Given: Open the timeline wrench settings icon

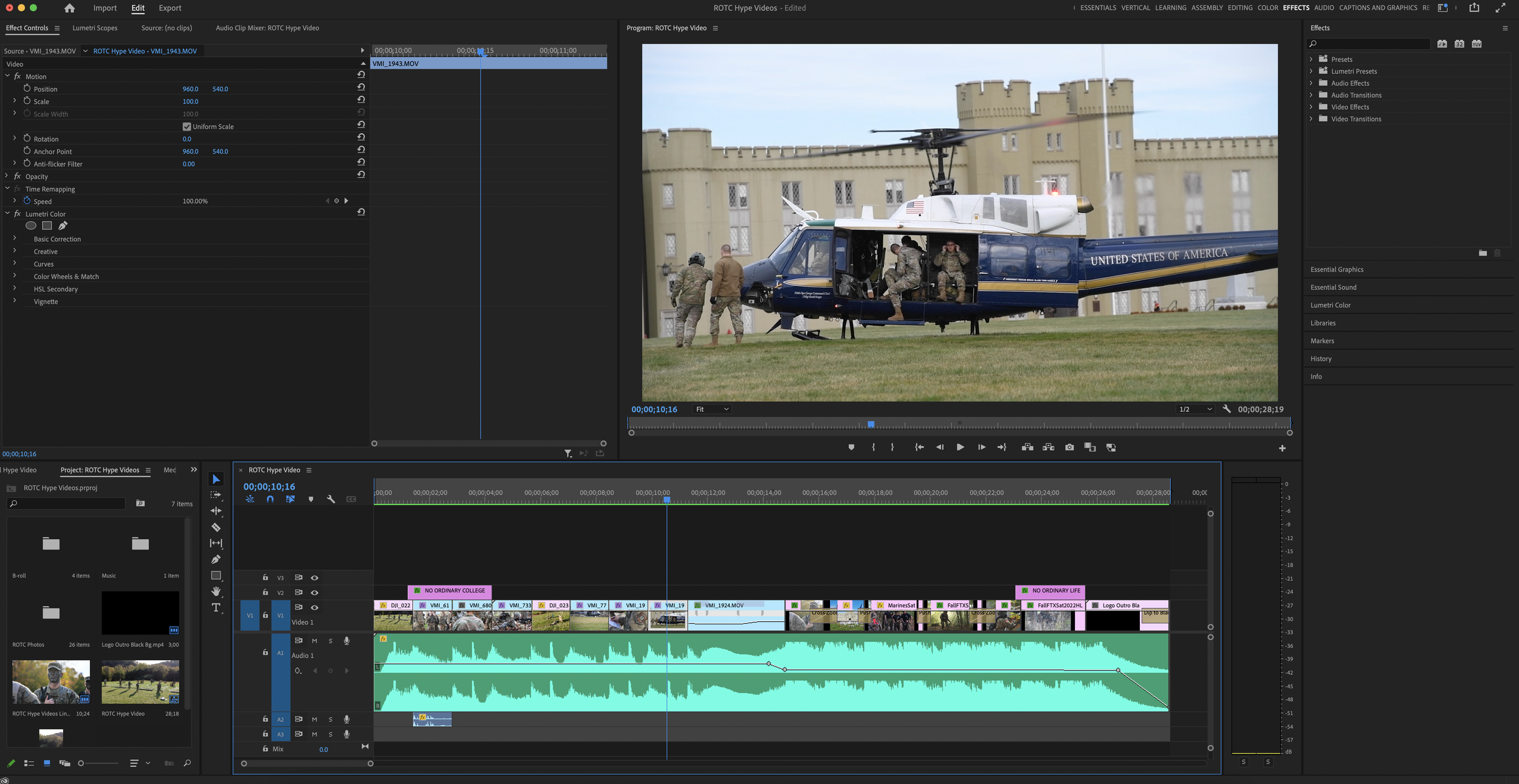Looking at the screenshot, I should (331, 499).
